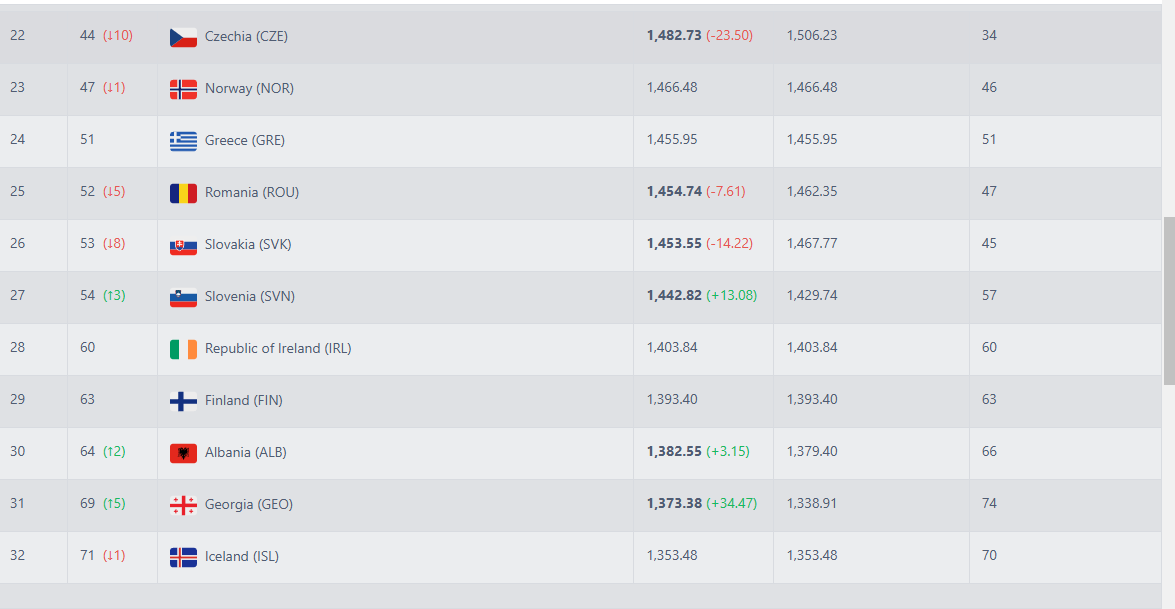
Task: Open the Czechia (CZE) team link
Action: click(246, 36)
